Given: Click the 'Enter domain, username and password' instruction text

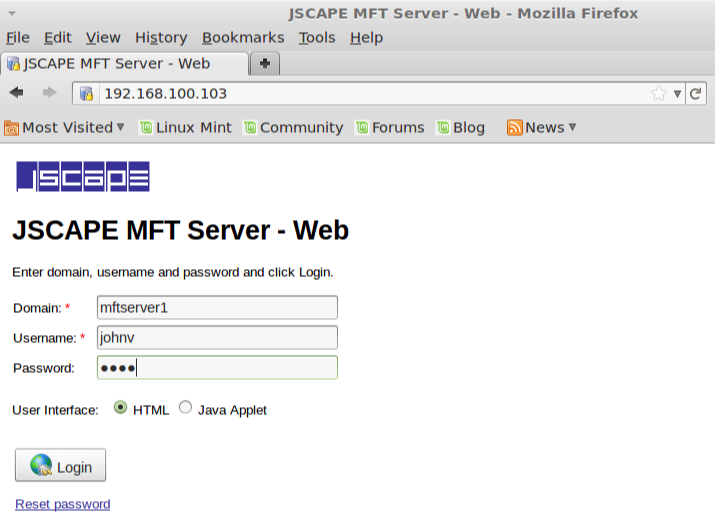Looking at the screenshot, I should click(173, 272).
